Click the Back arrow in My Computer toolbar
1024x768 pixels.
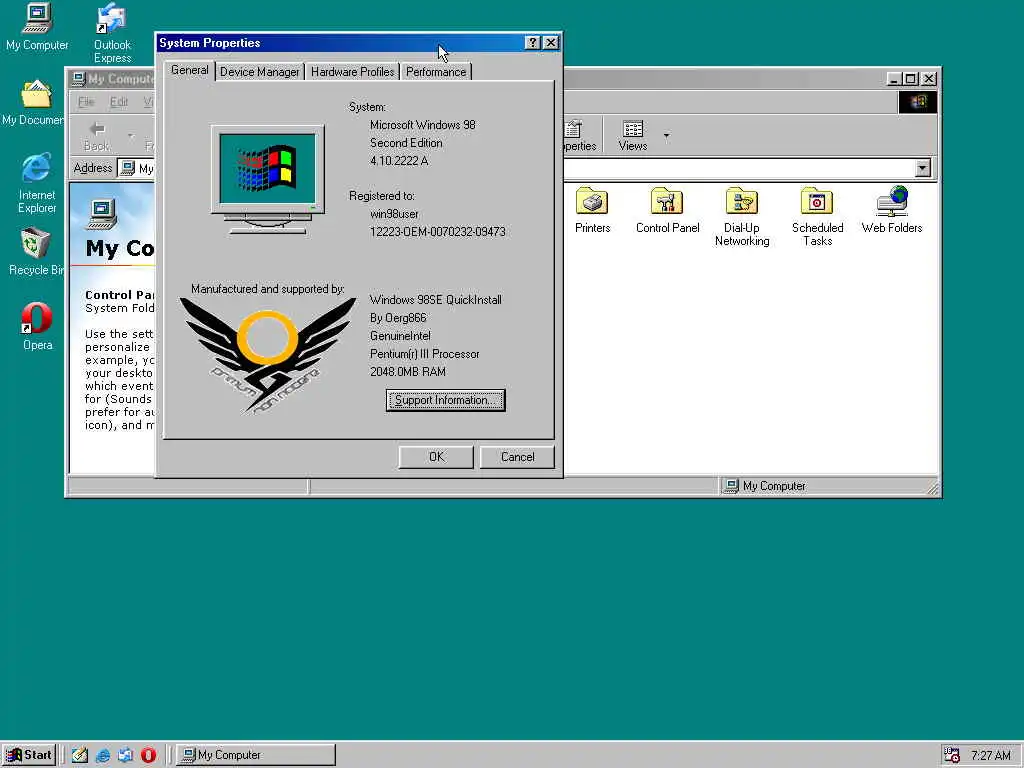tap(97, 136)
